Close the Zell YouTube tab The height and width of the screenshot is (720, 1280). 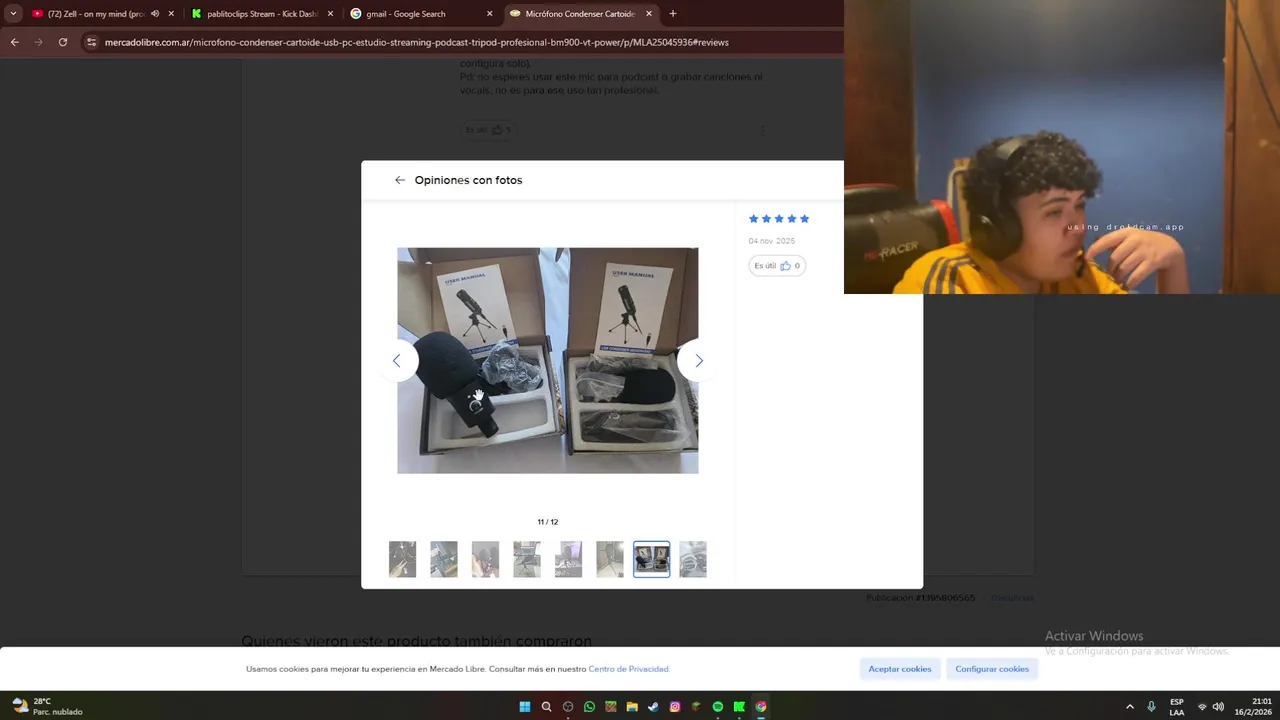171,14
